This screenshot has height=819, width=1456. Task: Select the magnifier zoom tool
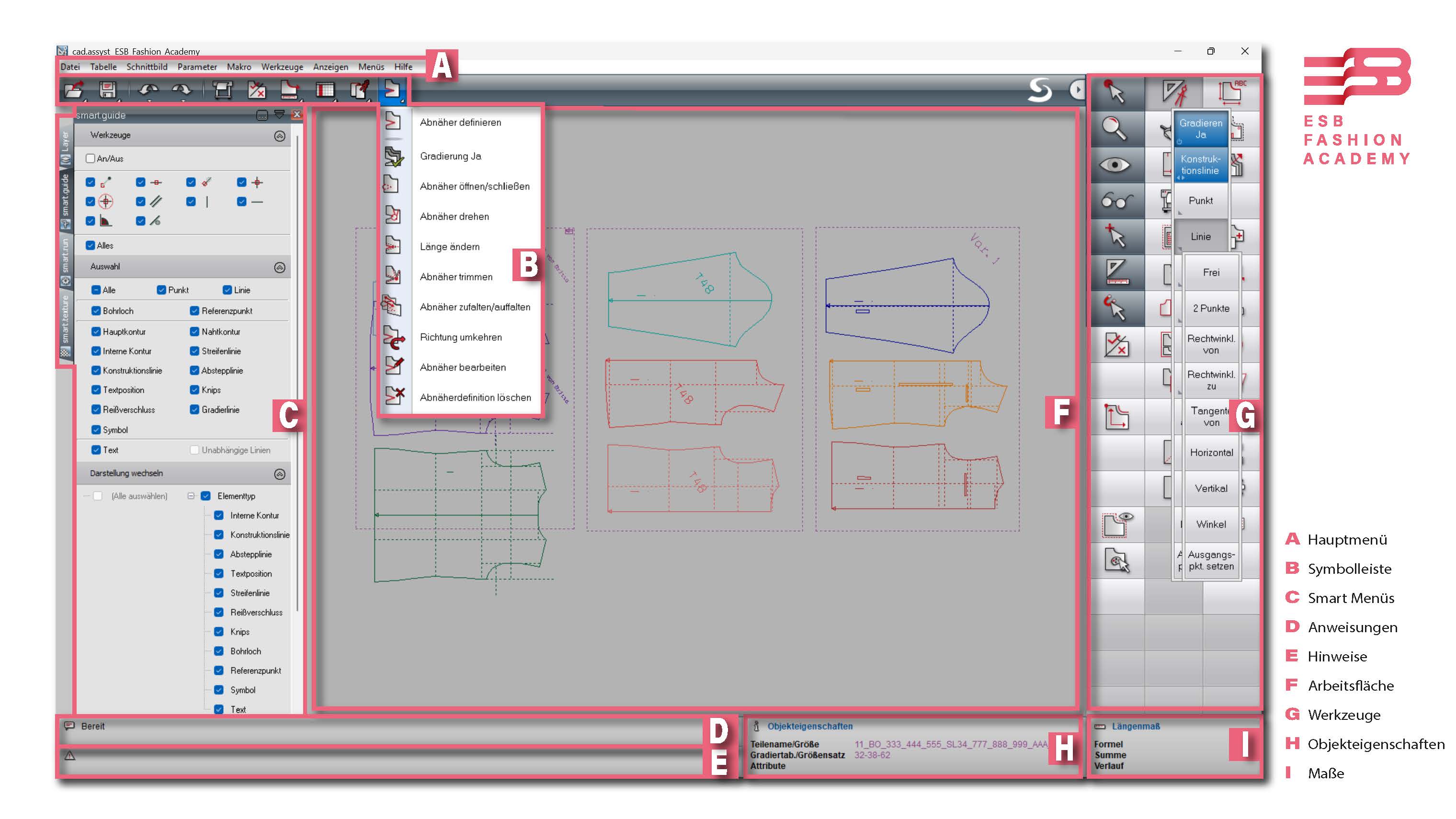click(x=1114, y=128)
